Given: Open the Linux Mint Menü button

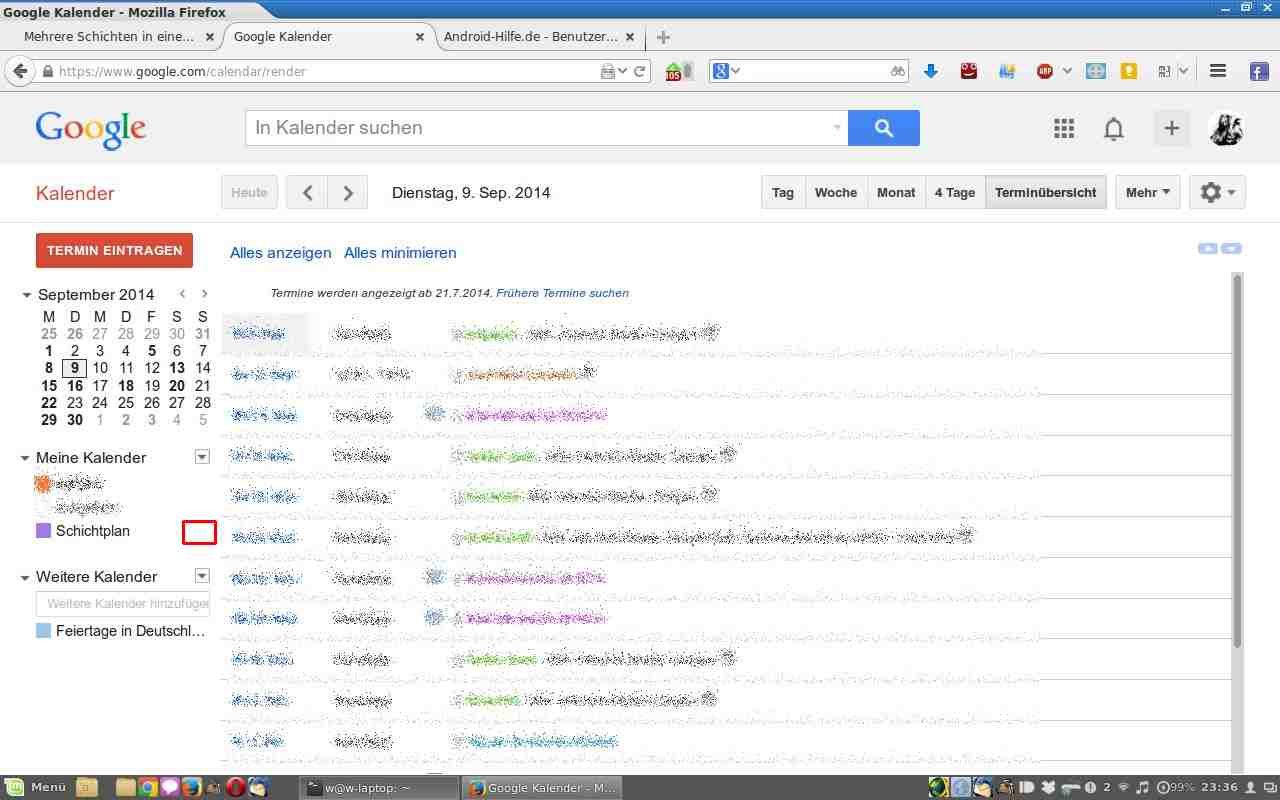Looking at the screenshot, I should (x=36, y=787).
